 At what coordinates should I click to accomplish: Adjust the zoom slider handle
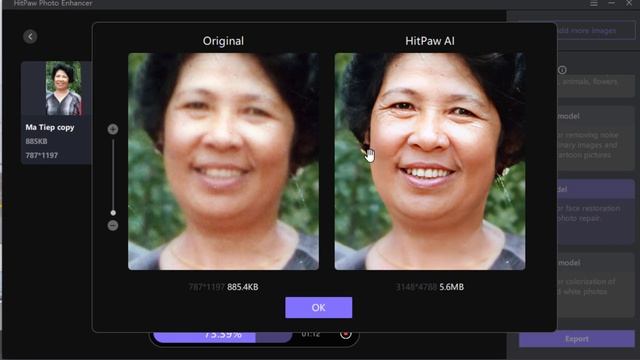113,213
